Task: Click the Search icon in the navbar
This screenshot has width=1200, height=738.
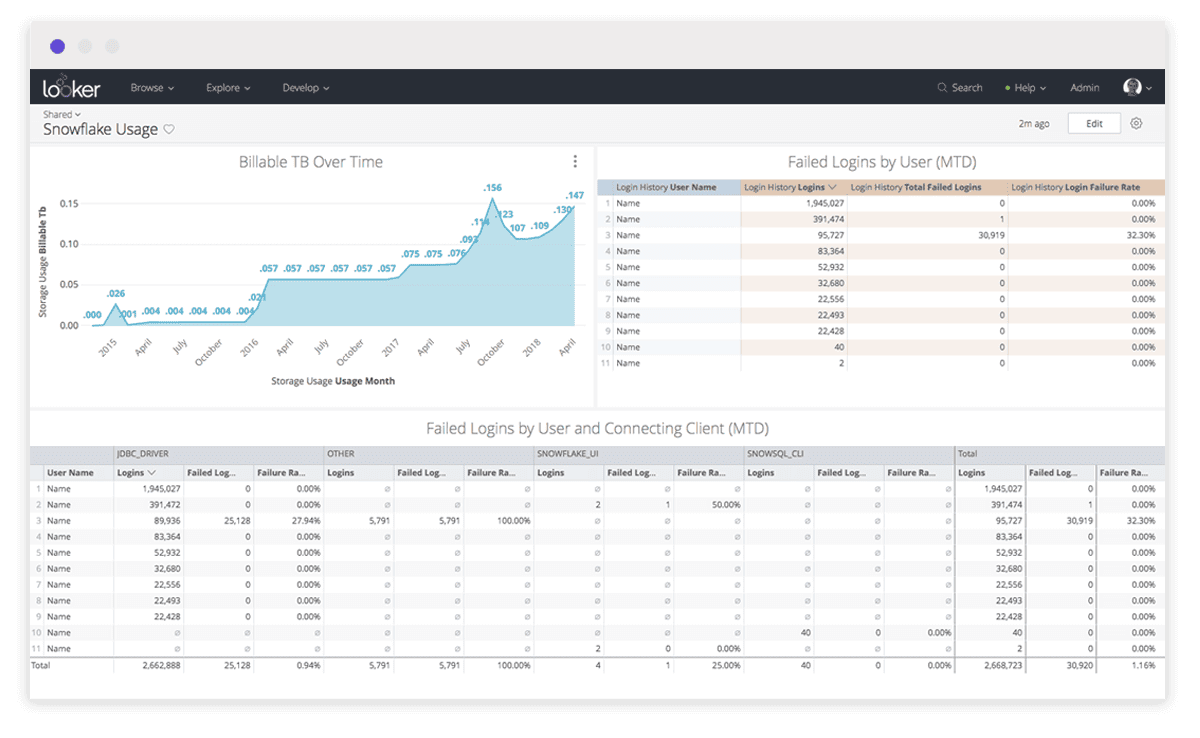Action: (941, 87)
